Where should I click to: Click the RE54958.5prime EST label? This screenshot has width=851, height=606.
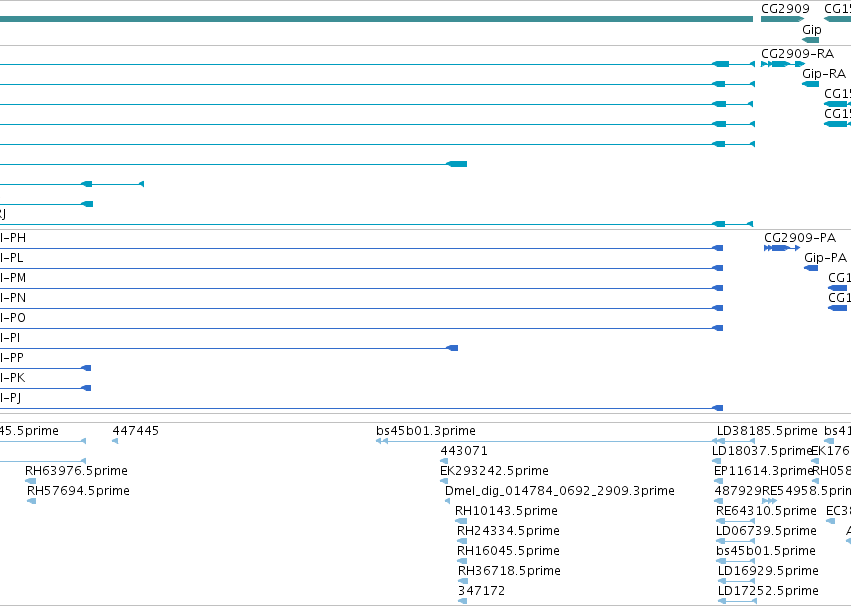806,491
